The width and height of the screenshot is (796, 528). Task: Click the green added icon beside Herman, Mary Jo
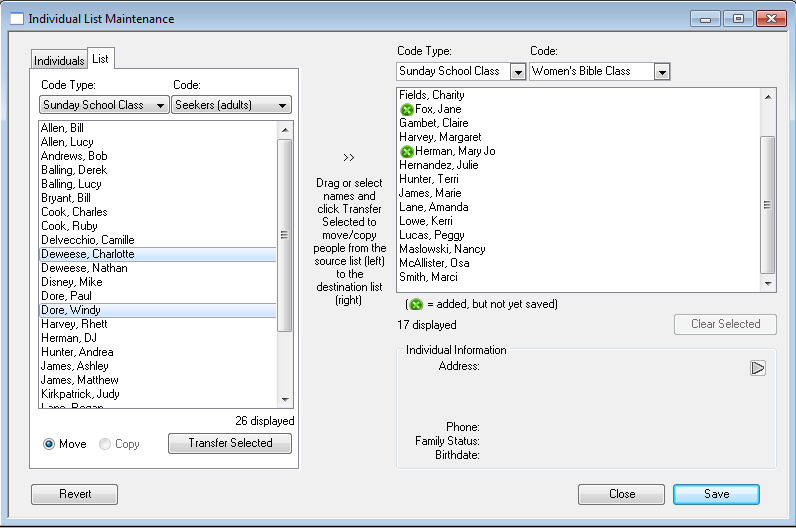pyautogui.click(x=406, y=151)
